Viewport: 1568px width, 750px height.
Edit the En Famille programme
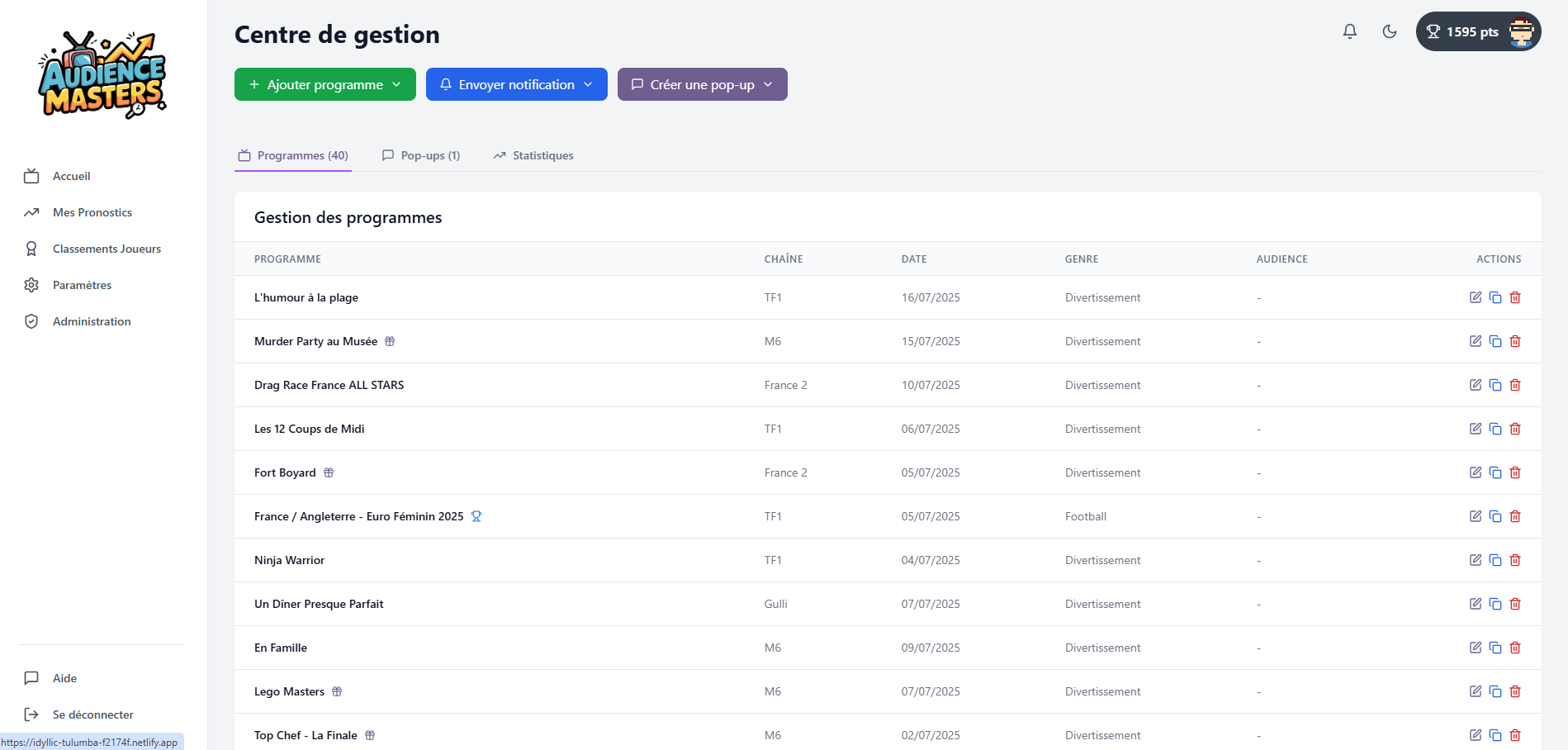(x=1476, y=648)
